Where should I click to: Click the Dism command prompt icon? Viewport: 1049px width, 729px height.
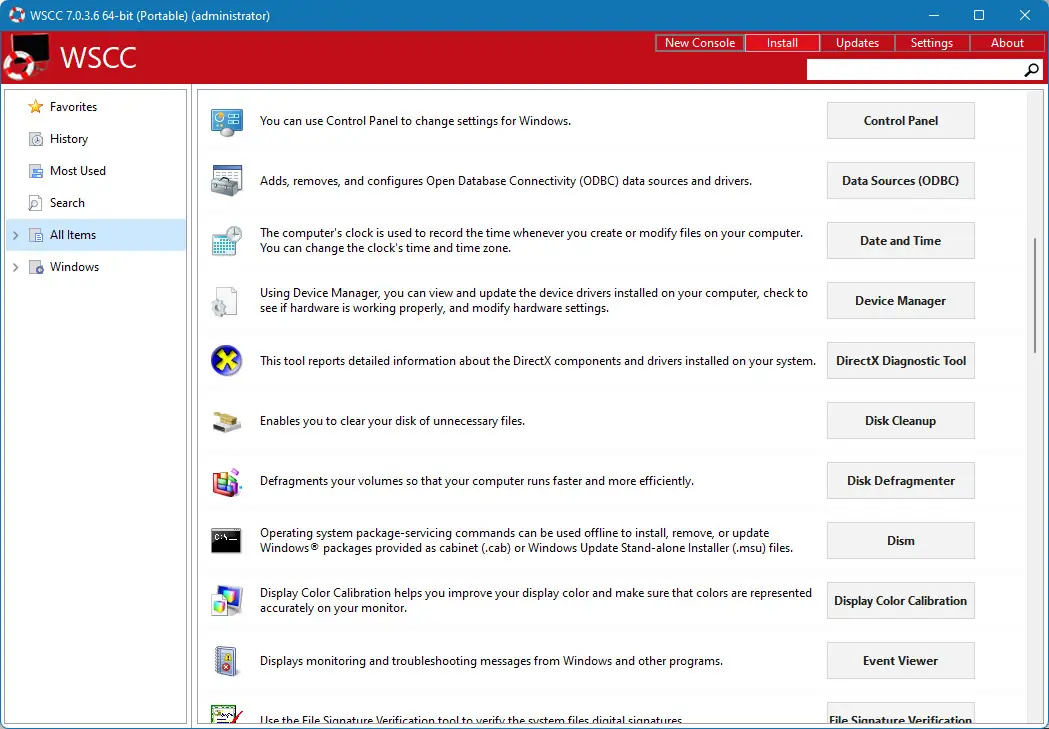click(226, 540)
